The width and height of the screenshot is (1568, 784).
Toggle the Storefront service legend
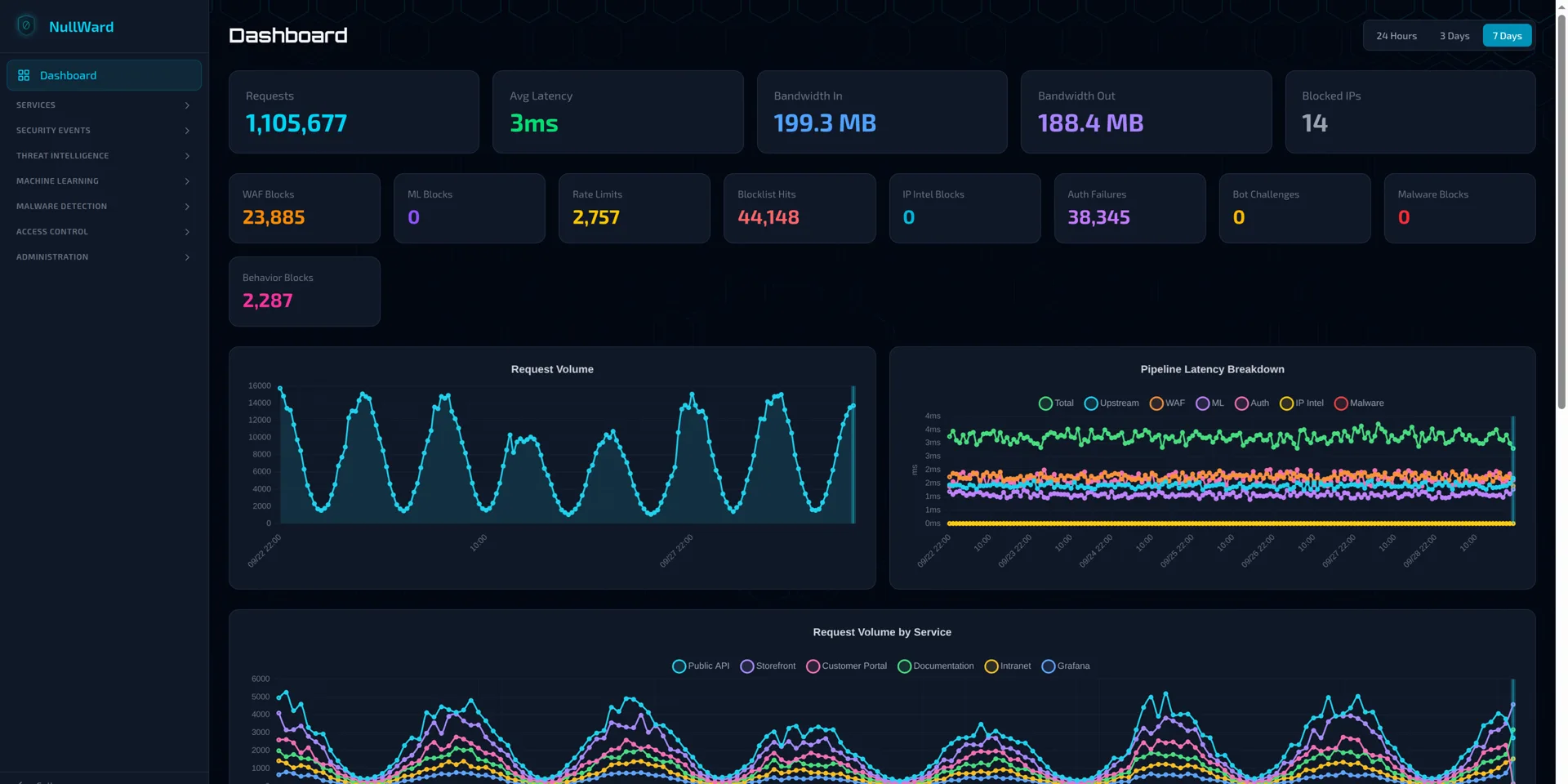[x=768, y=666]
